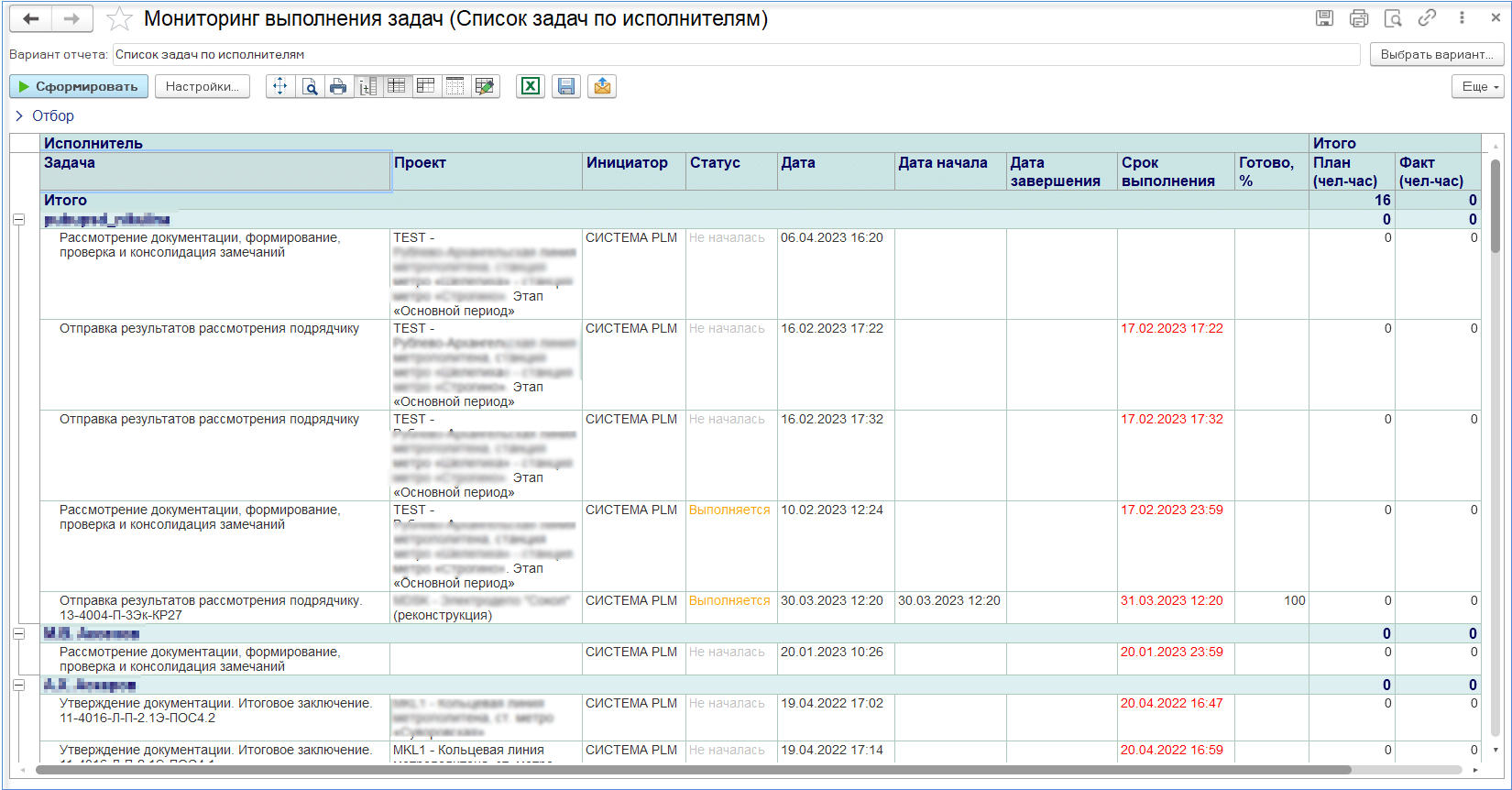Select the Задача column header
1512x790 pixels.
coord(215,171)
